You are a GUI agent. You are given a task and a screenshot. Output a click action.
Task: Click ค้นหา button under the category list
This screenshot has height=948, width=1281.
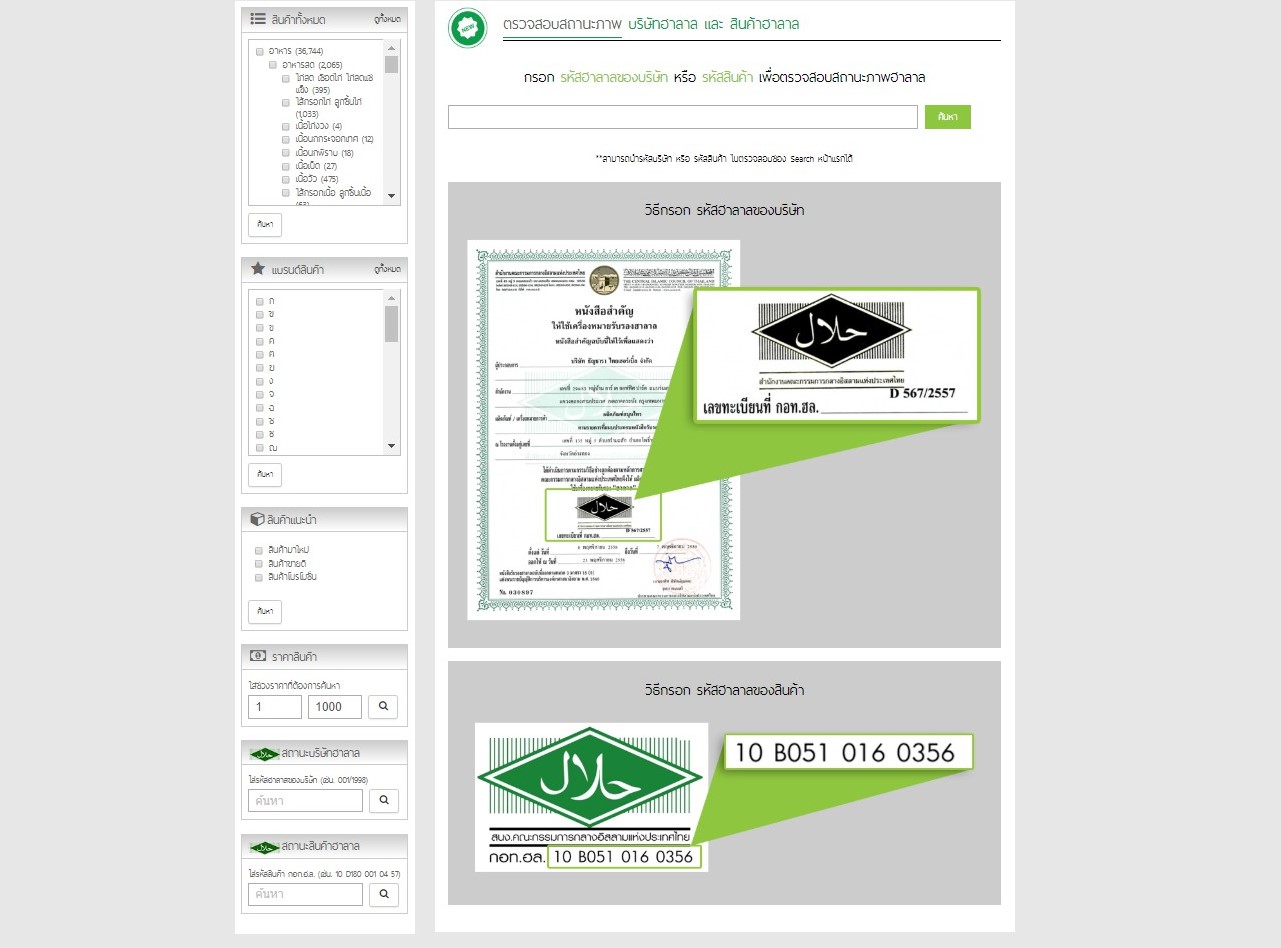pos(265,224)
